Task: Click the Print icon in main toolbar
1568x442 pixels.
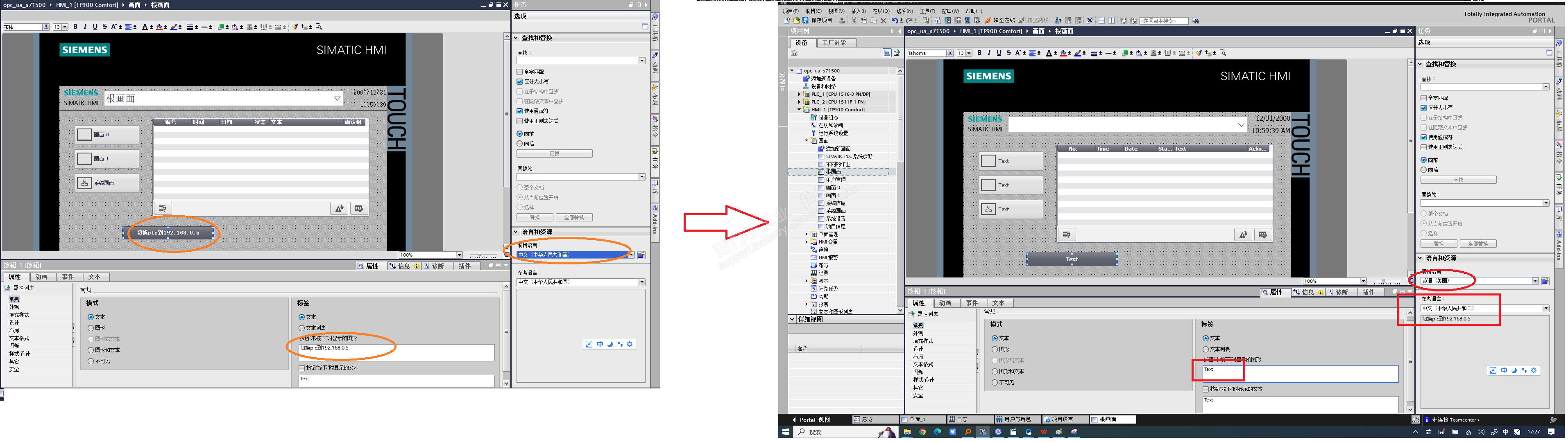Action: pyautogui.click(x=842, y=21)
